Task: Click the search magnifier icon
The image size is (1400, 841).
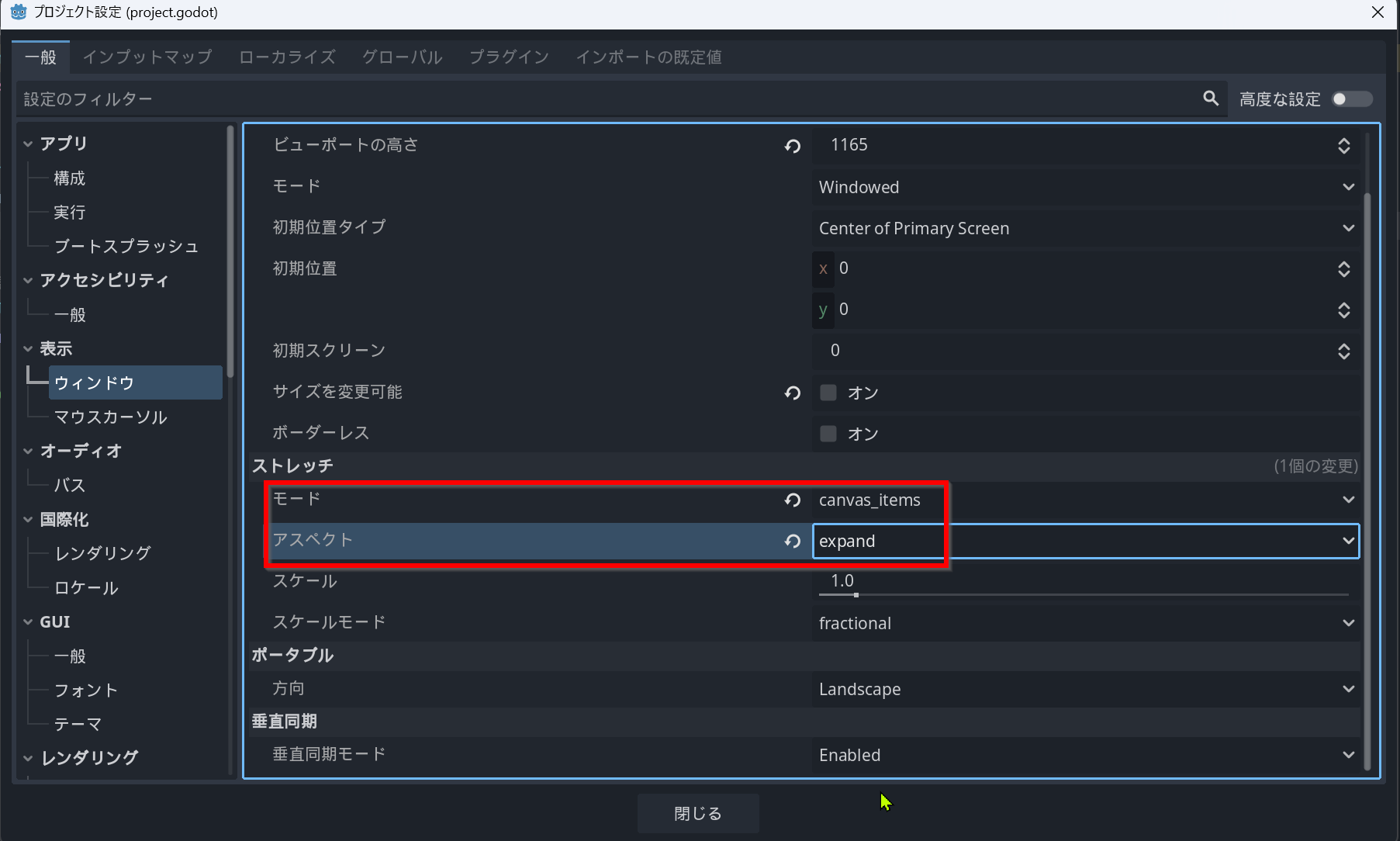Action: click(x=1210, y=99)
